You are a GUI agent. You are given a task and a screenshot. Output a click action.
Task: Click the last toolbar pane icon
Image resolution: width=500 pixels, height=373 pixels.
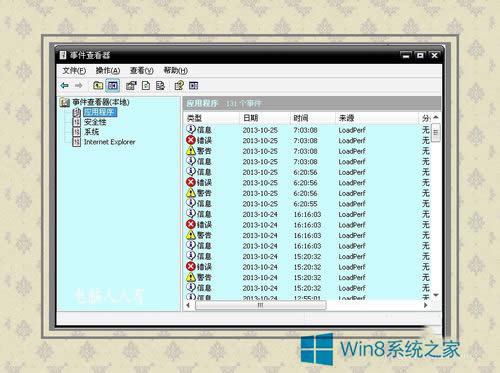click(194, 85)
